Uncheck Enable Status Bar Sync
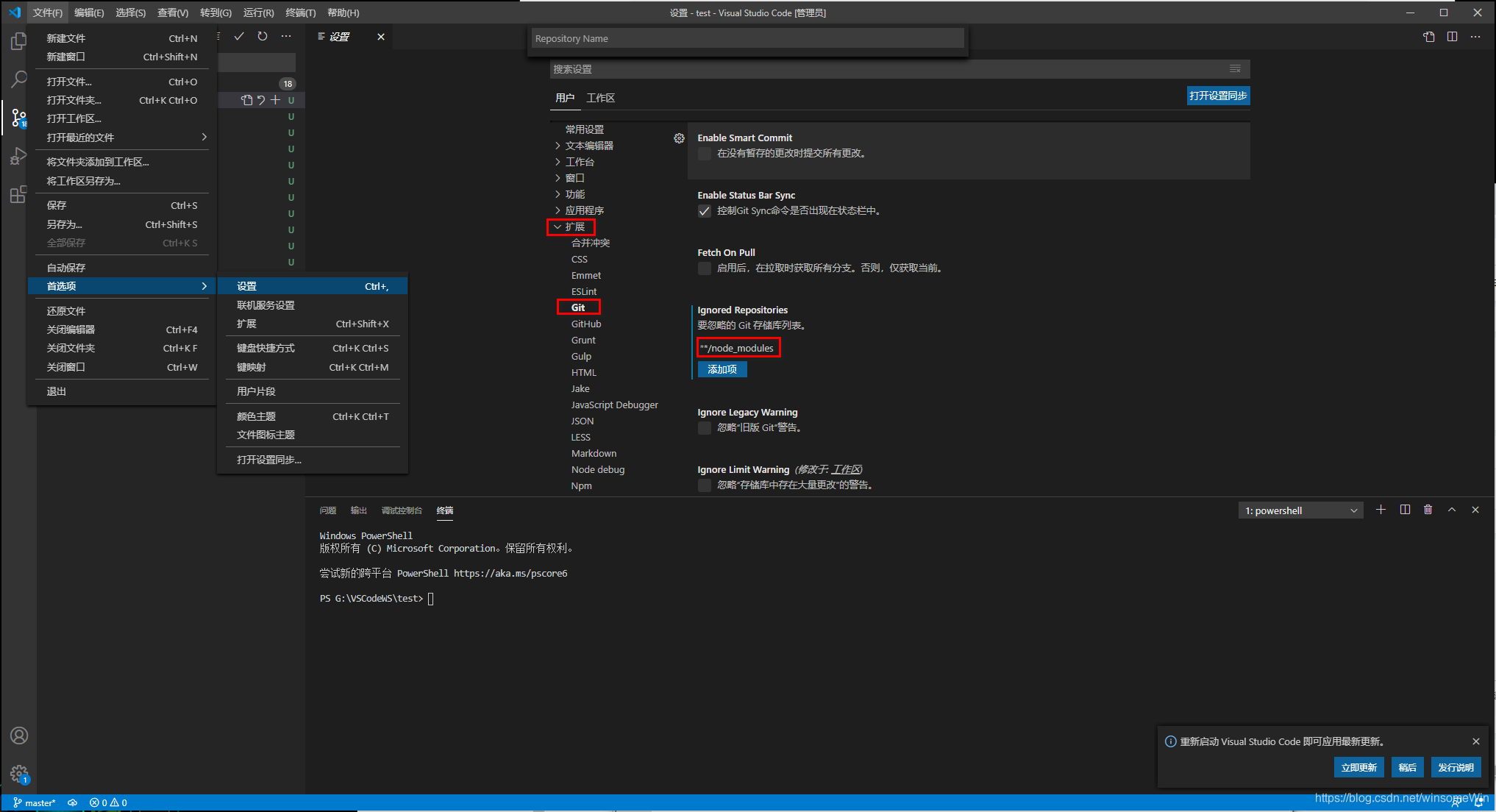The image size is (1496, 812). tap(705, 211)
